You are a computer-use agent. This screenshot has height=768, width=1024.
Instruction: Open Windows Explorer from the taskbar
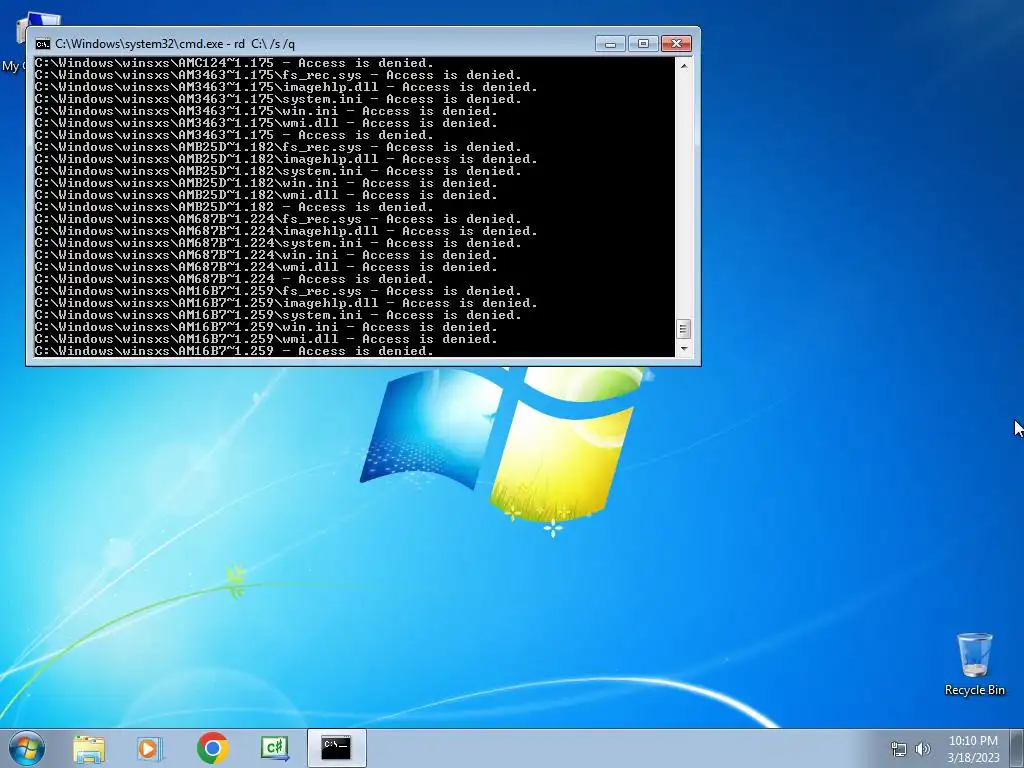(89, 748)
